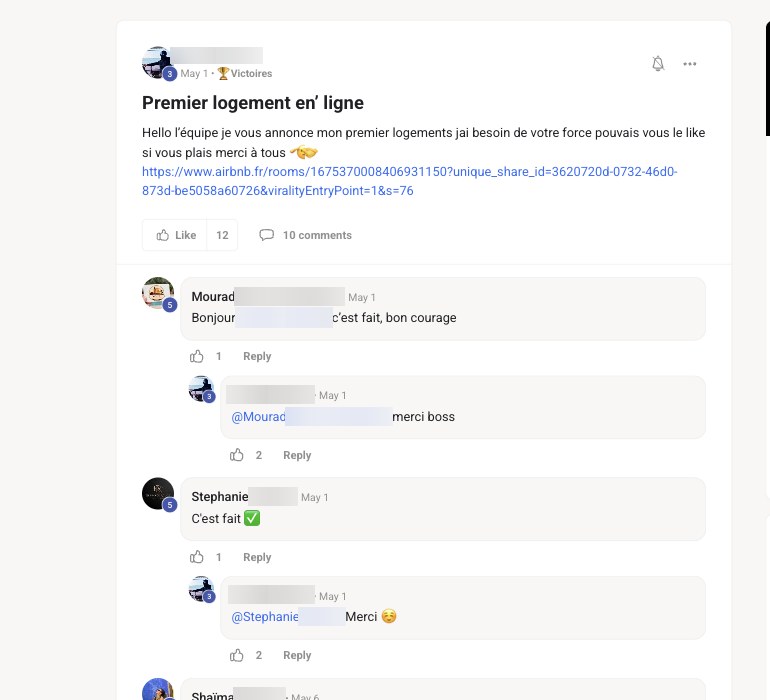Reply to Mourad's comment
This screenshot has height=700, width=770.
click(x=257, y=356)
